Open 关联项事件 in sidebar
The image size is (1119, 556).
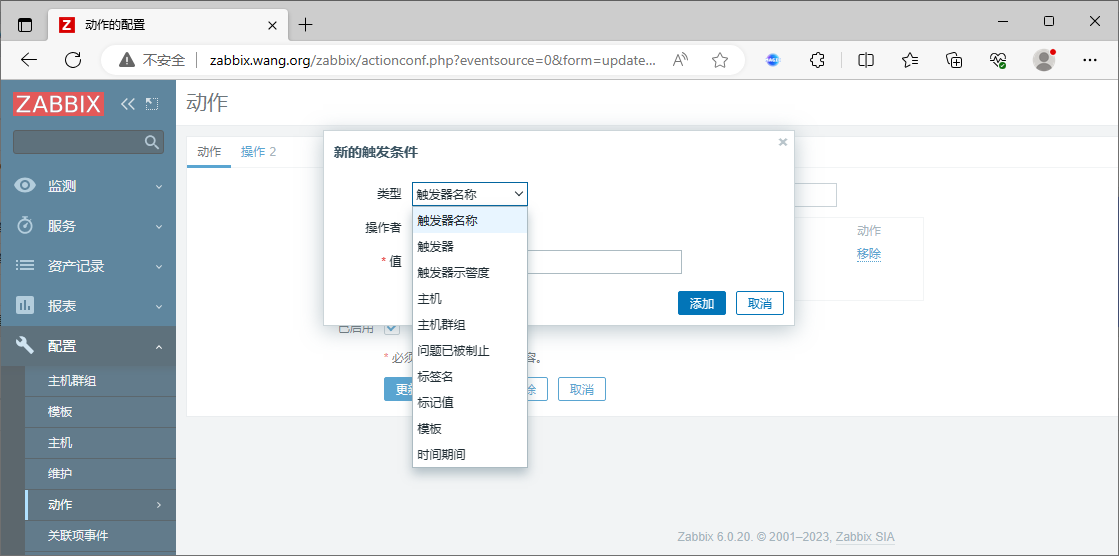(101, 535)
